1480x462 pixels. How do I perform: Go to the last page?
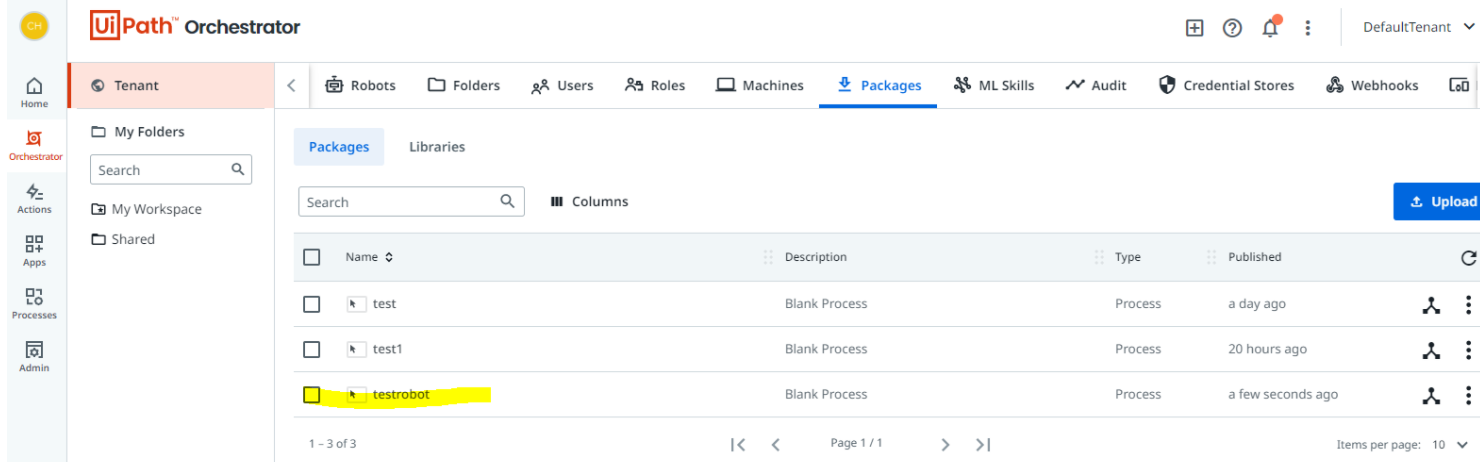983,444
